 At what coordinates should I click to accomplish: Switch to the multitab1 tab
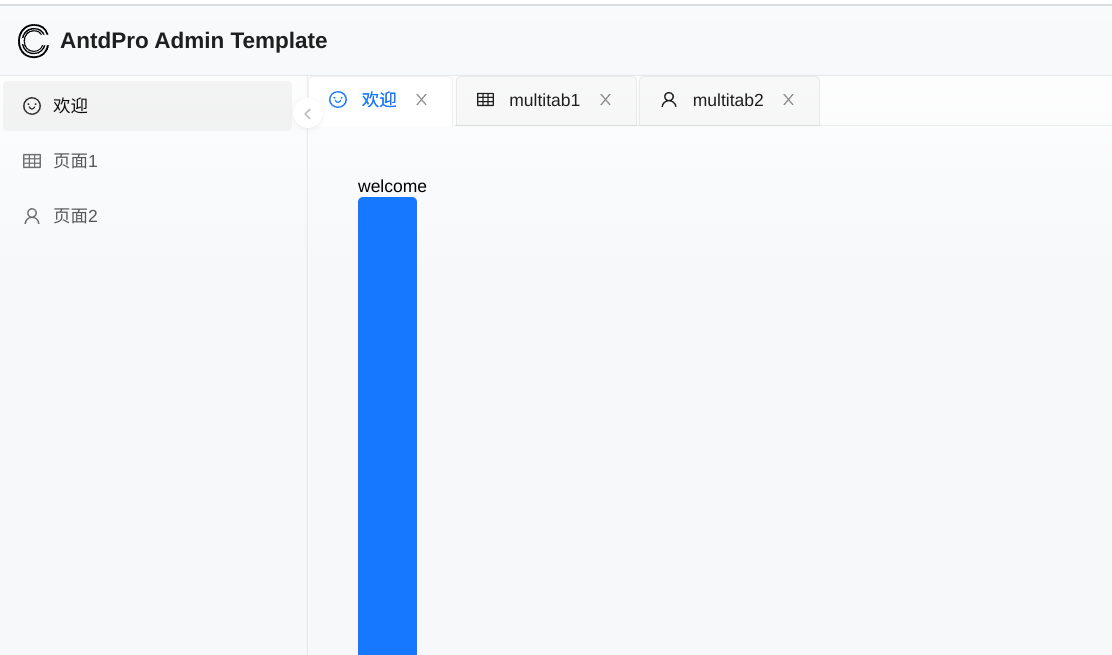(x=545, y=100)
